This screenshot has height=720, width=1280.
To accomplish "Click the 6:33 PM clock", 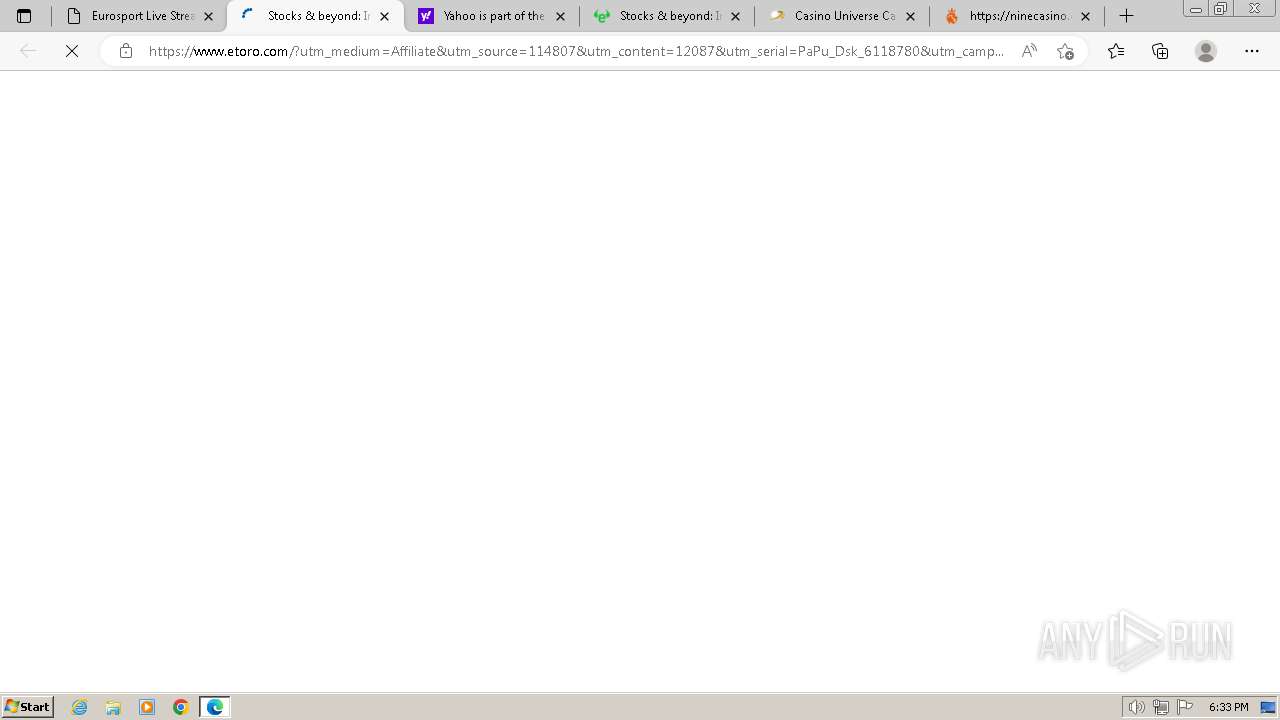I will [x=1228, y=707].
